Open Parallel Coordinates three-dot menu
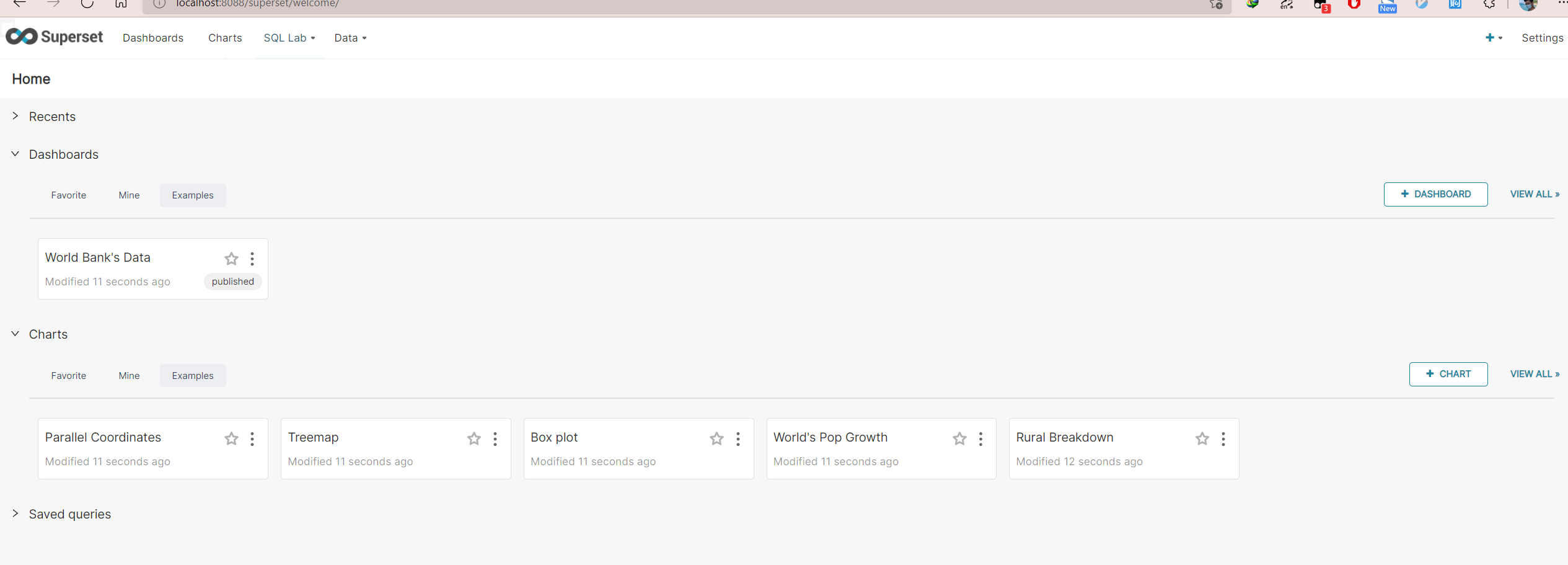Screen dimensions: 1568x565 (x=252, y=439)
